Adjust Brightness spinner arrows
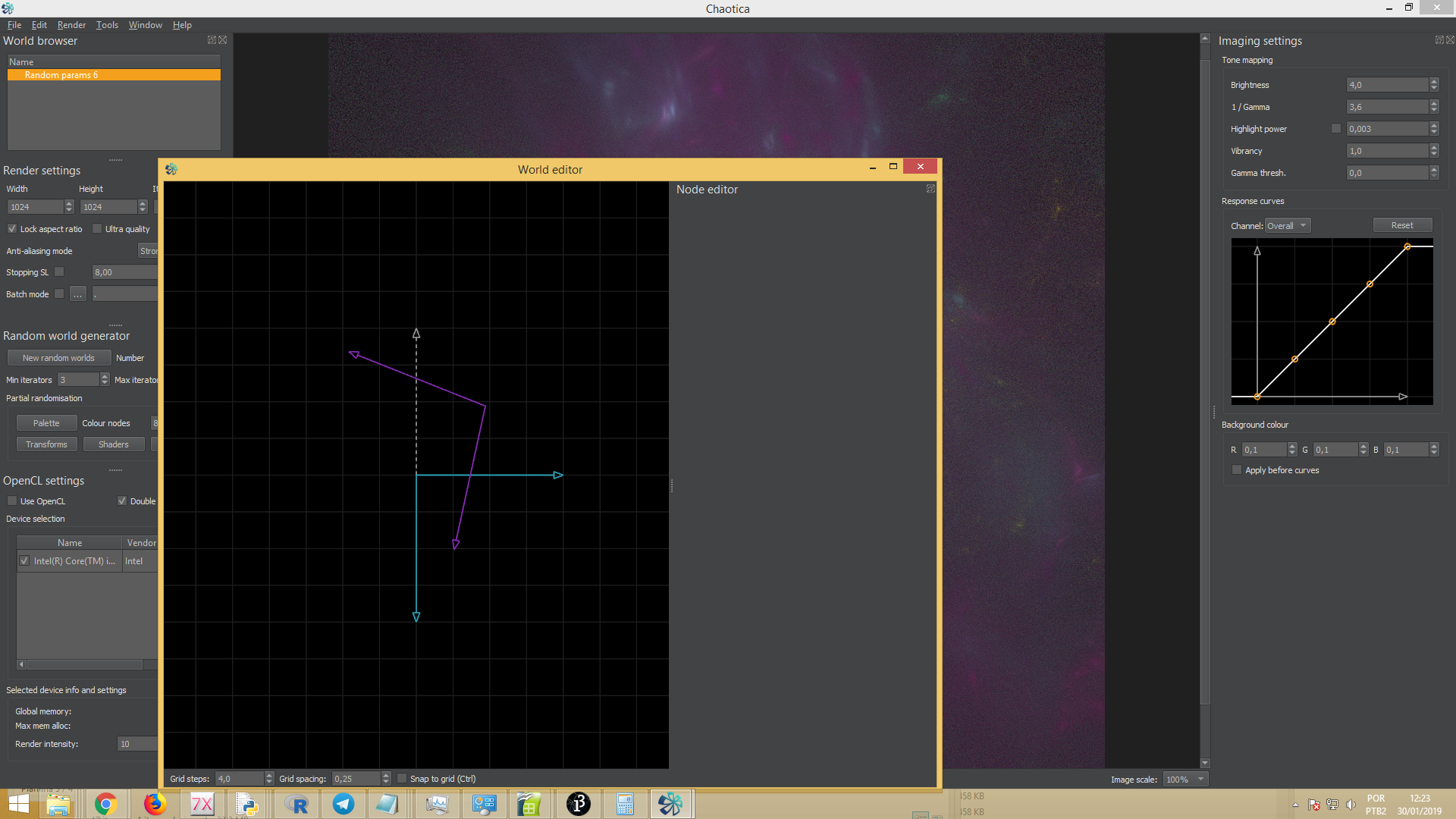This screenshot has height=819, width=1456. [1434, 84]
